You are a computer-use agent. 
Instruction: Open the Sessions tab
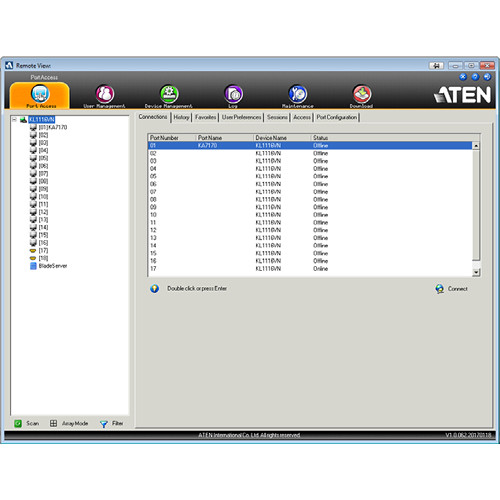277,117
